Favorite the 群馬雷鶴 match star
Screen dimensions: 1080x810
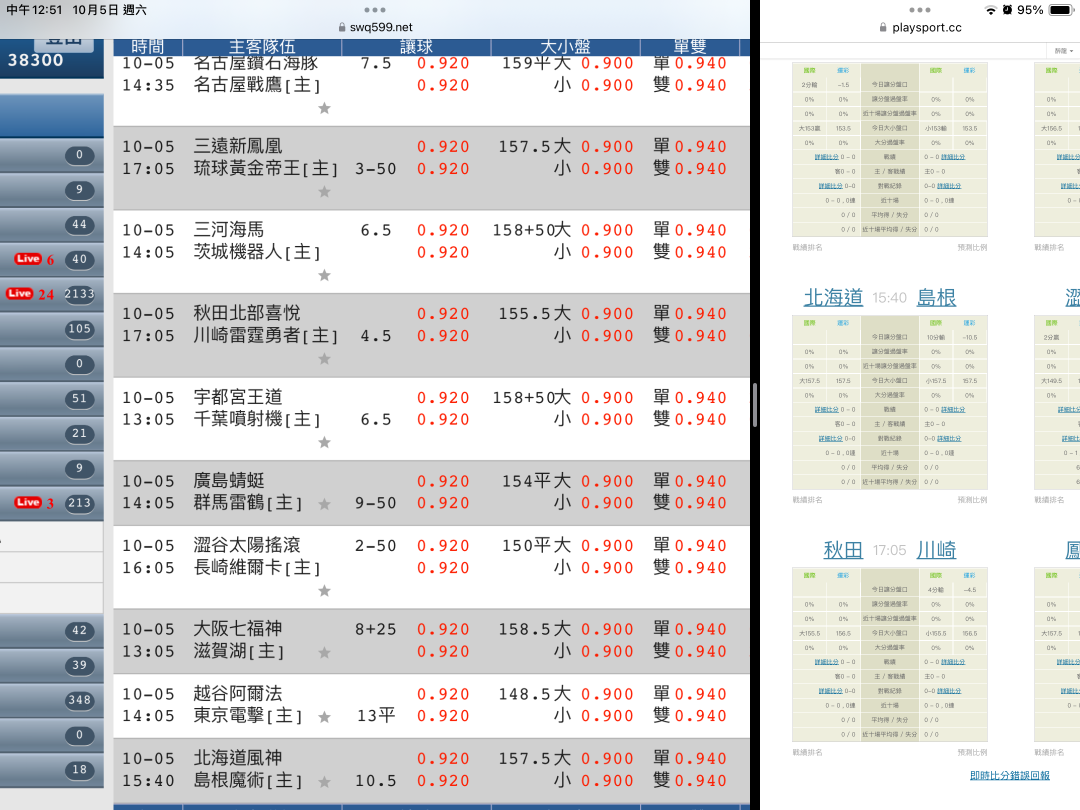coord(324,504)
